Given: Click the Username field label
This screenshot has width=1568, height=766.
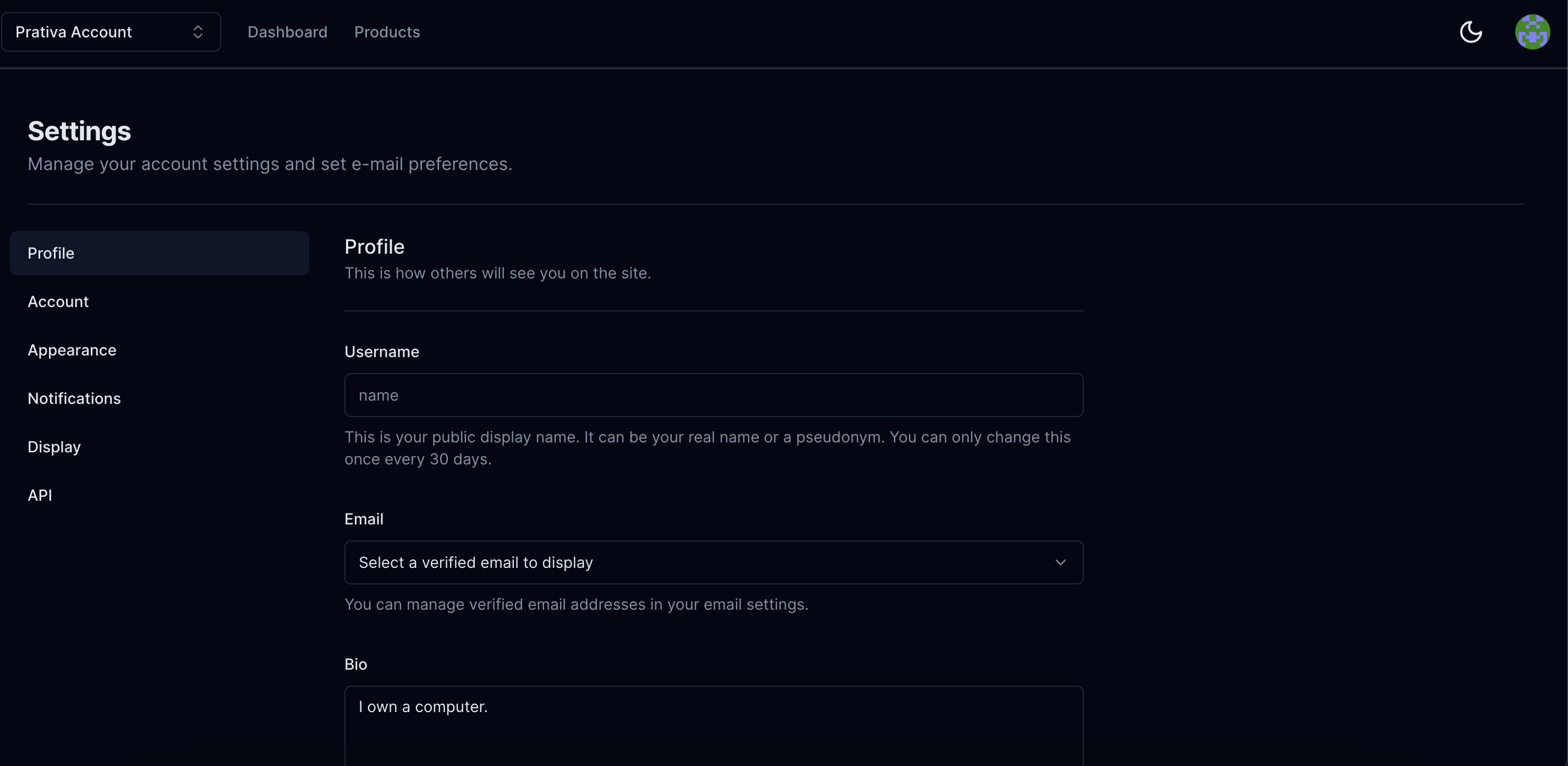Looking at the screenshot, I should 382,352.
